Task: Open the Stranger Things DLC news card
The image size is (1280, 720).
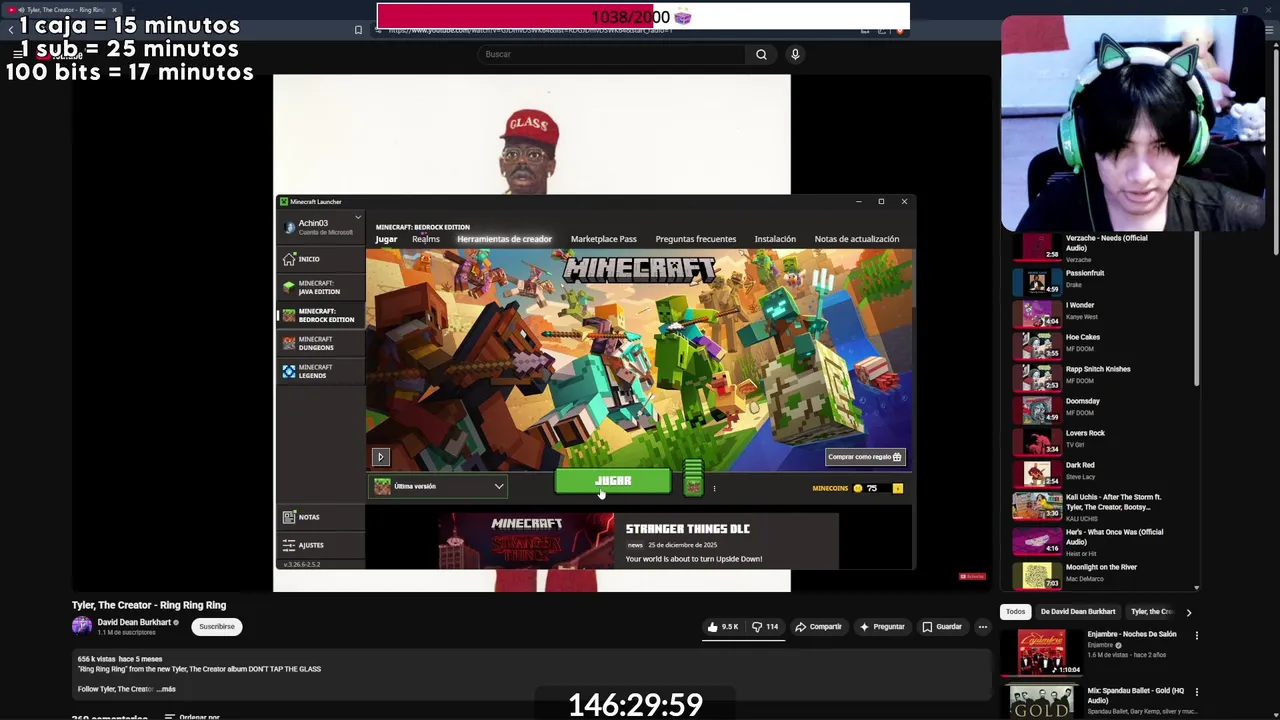Action: tap(638, 541)
